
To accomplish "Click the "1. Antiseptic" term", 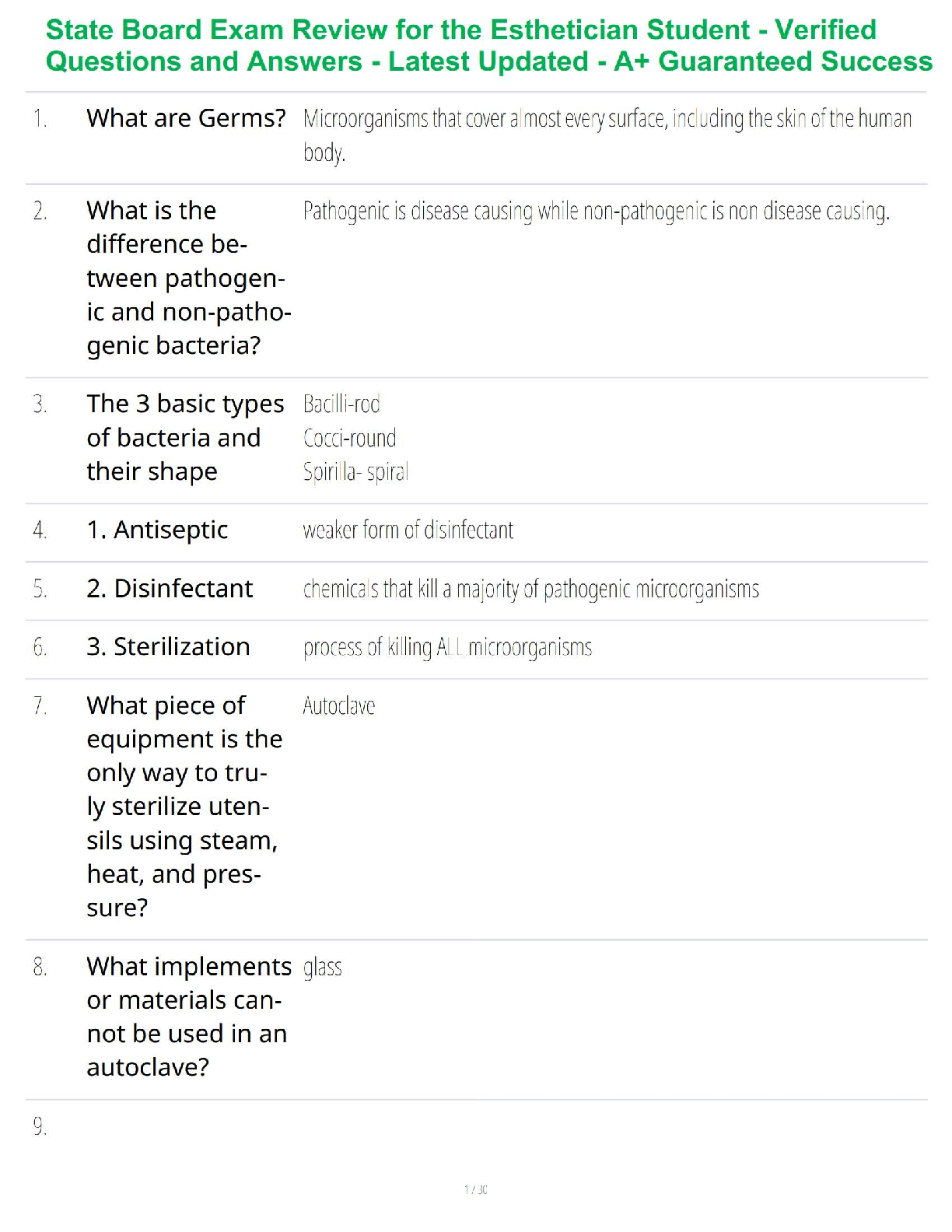I will point(157,530).
